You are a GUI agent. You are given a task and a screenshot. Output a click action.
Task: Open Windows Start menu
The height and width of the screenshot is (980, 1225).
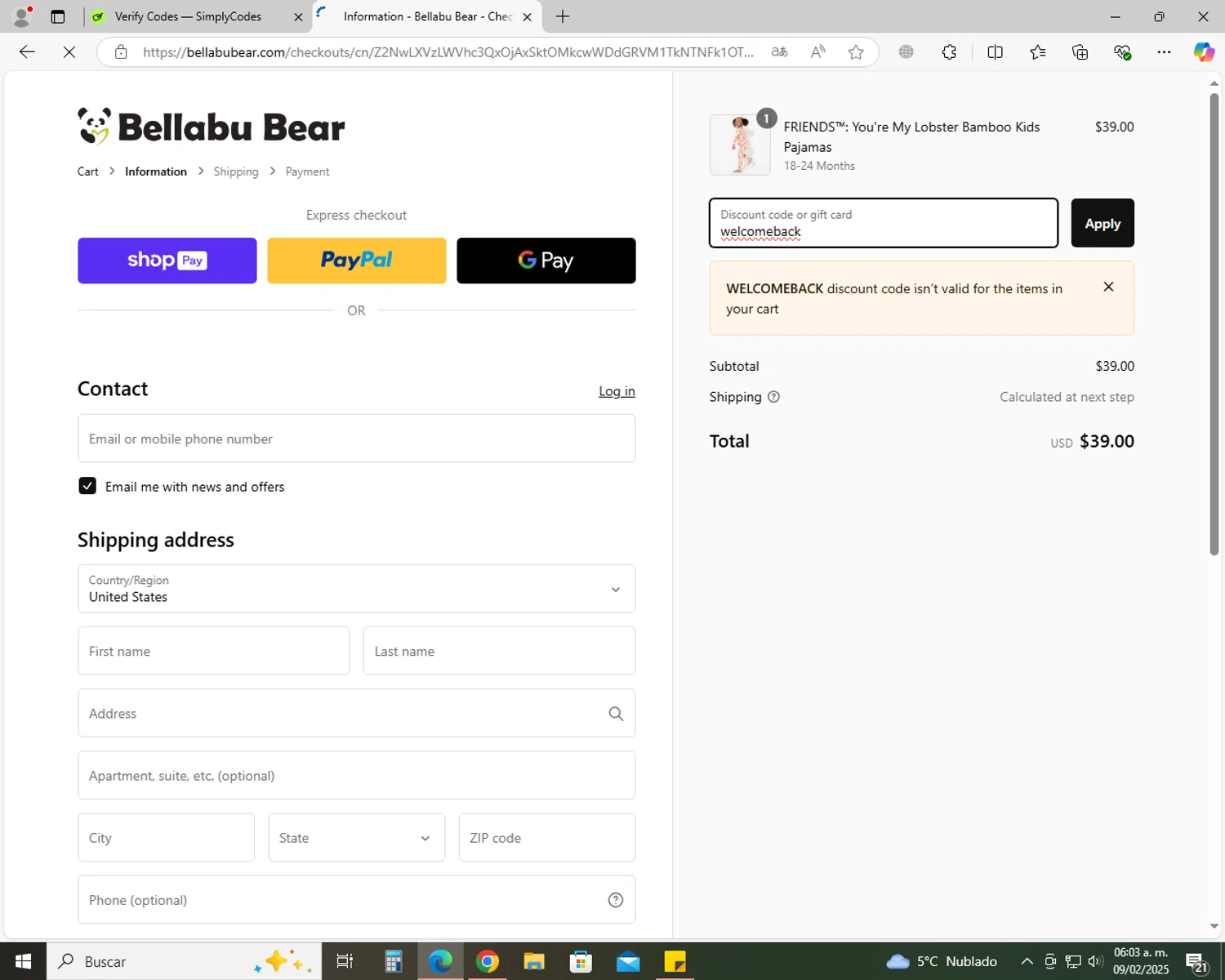[23, 961]
